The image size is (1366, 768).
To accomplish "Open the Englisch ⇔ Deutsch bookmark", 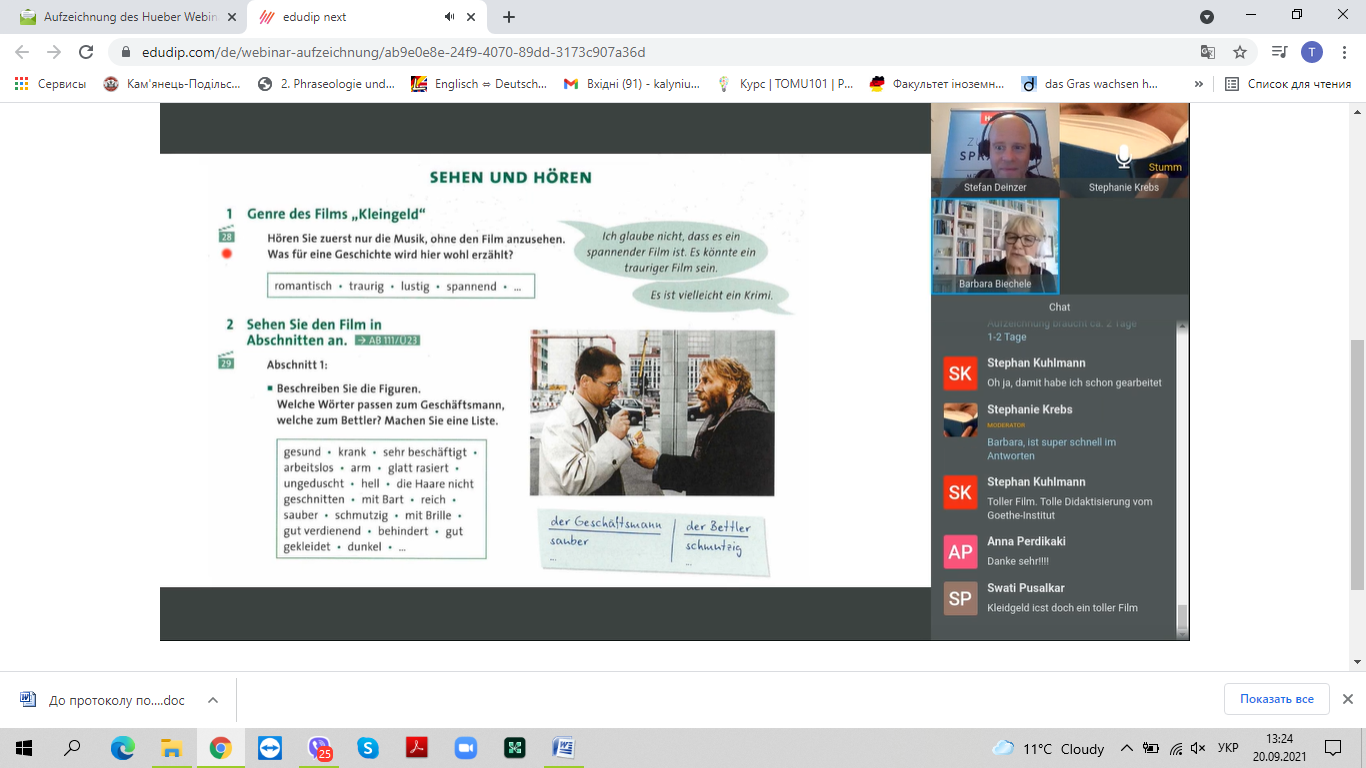I will point(480,84).
